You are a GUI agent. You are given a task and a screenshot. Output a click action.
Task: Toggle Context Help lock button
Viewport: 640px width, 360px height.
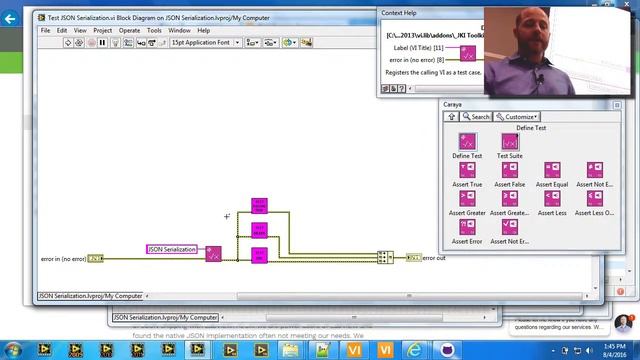[393, 88]
